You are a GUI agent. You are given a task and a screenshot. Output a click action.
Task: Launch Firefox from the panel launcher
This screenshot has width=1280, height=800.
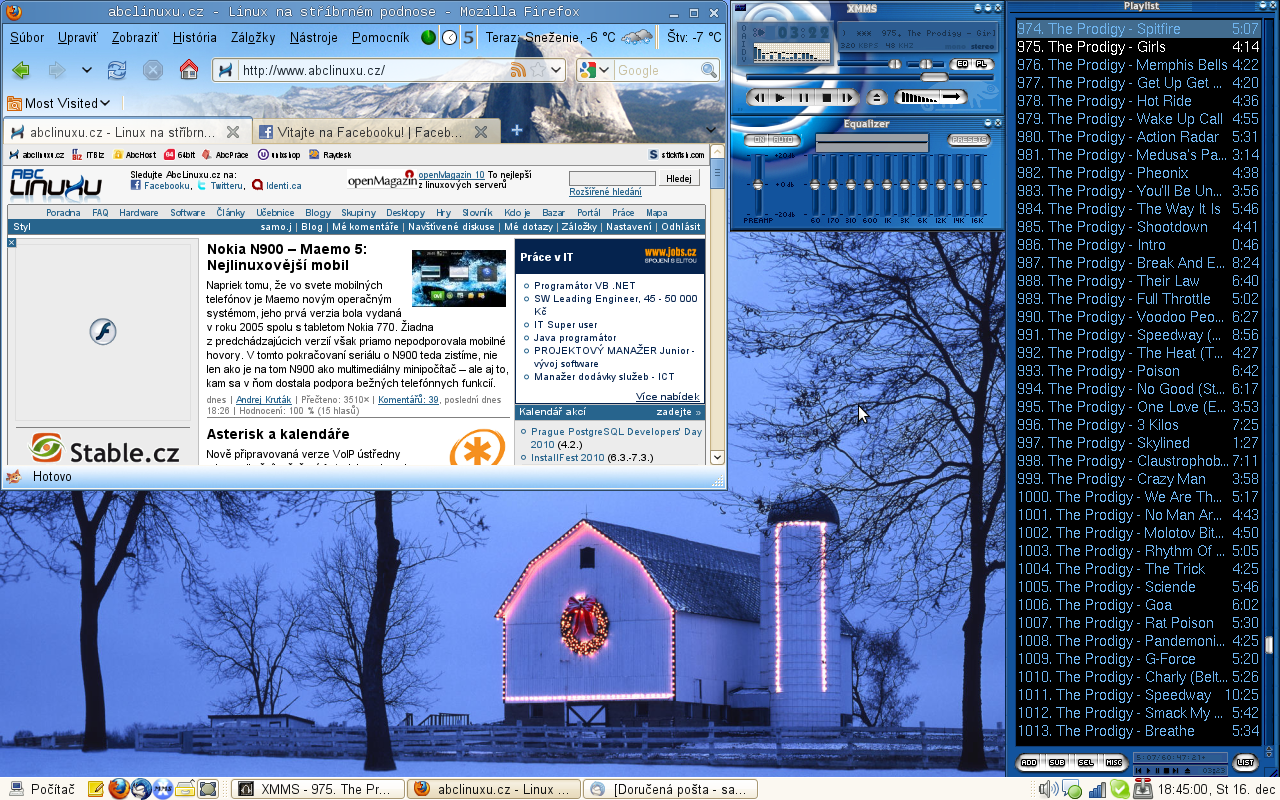pos(119,789)
